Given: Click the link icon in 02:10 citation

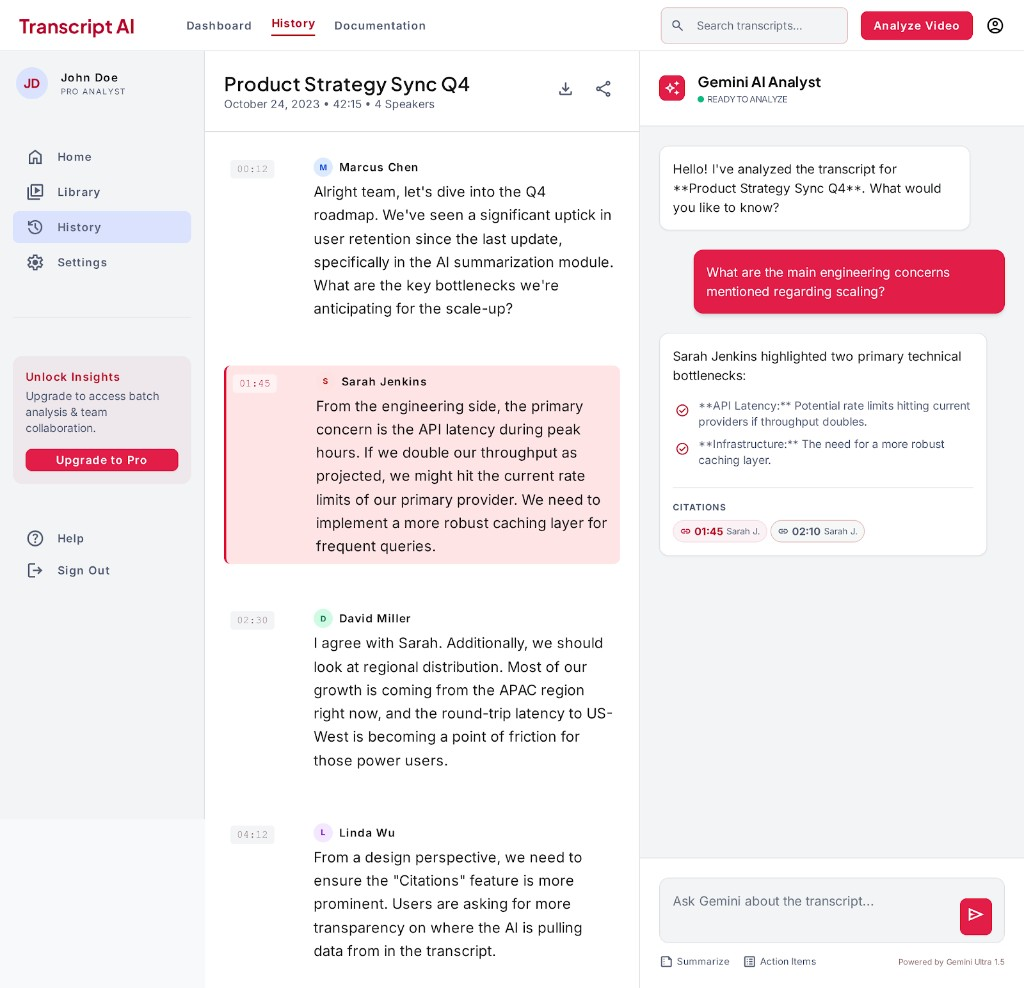Looking at the screenshot, I should click(782, 532).
